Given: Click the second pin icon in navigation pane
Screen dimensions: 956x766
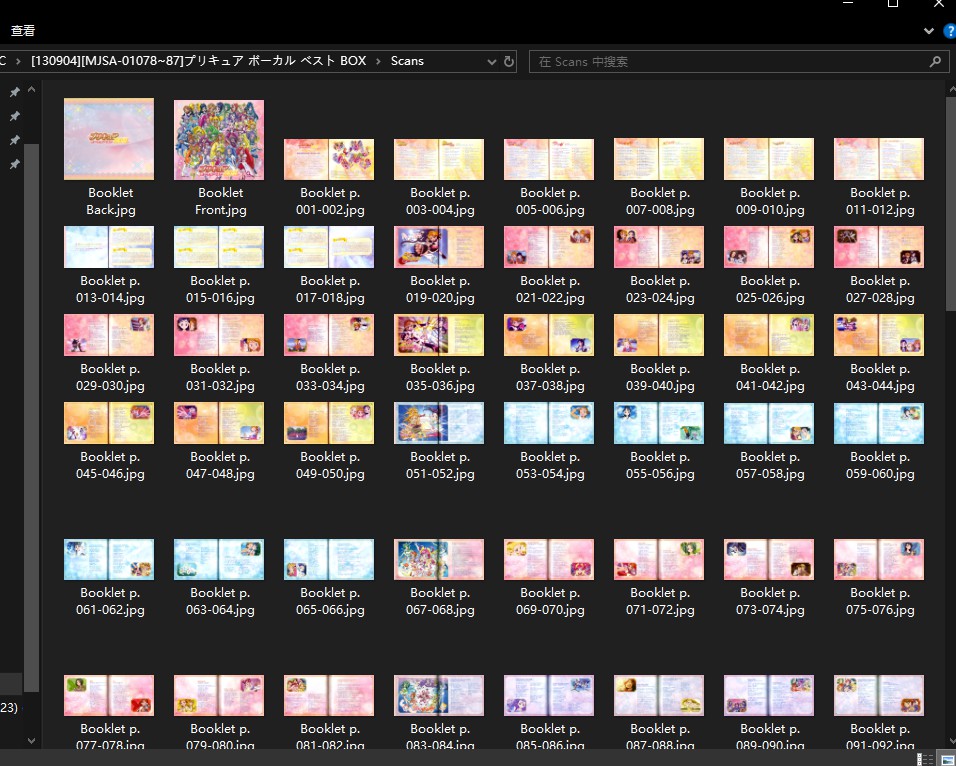Looking at the screenshot, I should coord(15,116).
